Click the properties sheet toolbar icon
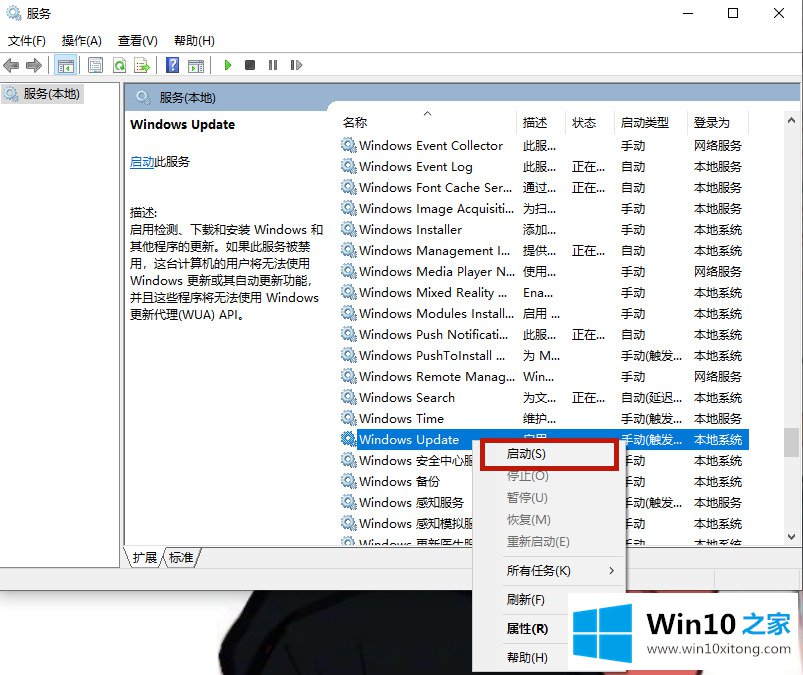This screenshot has height=675, width=803. 95,65
